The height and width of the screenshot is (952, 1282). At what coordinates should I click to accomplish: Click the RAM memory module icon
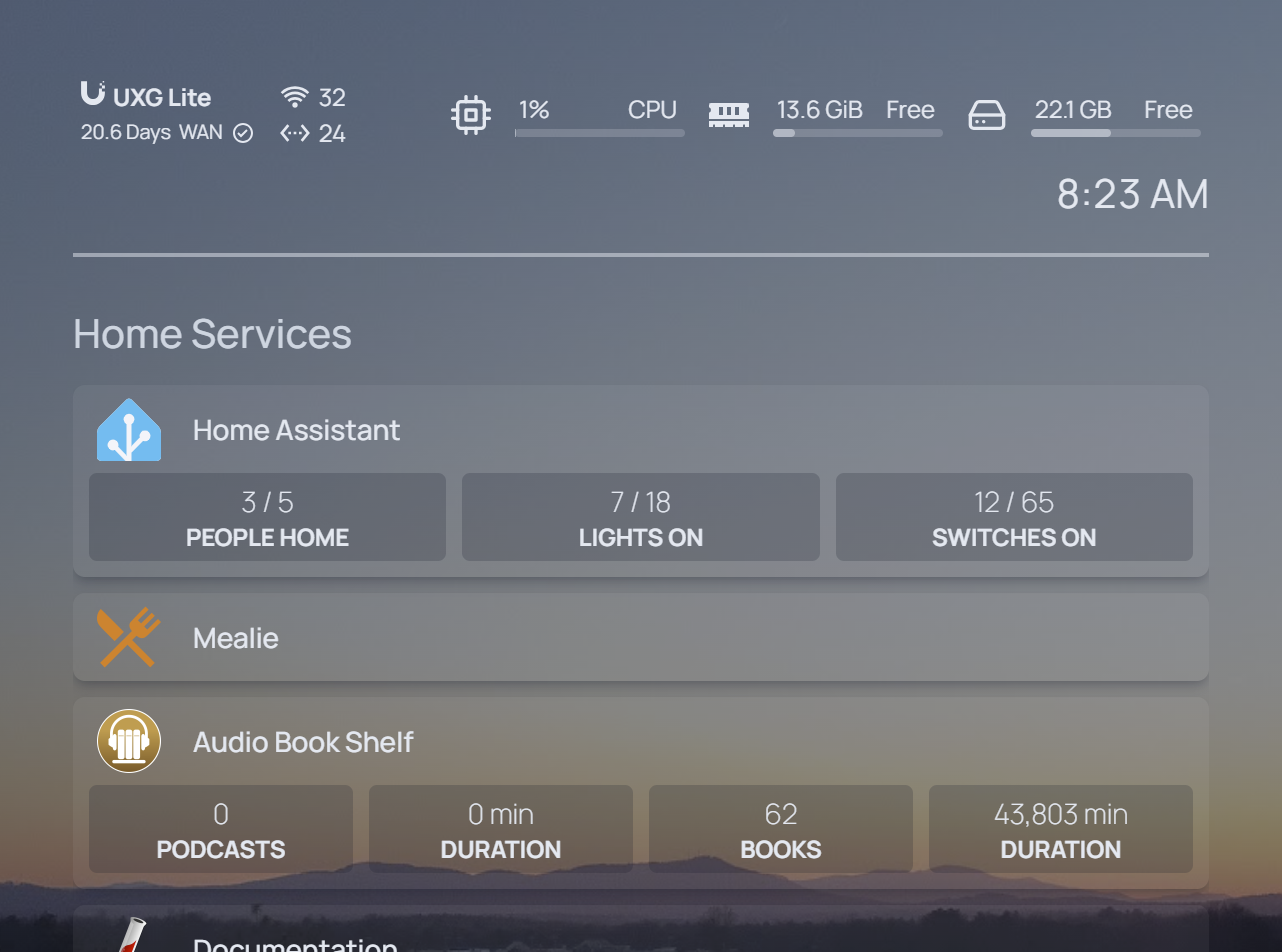729,115
